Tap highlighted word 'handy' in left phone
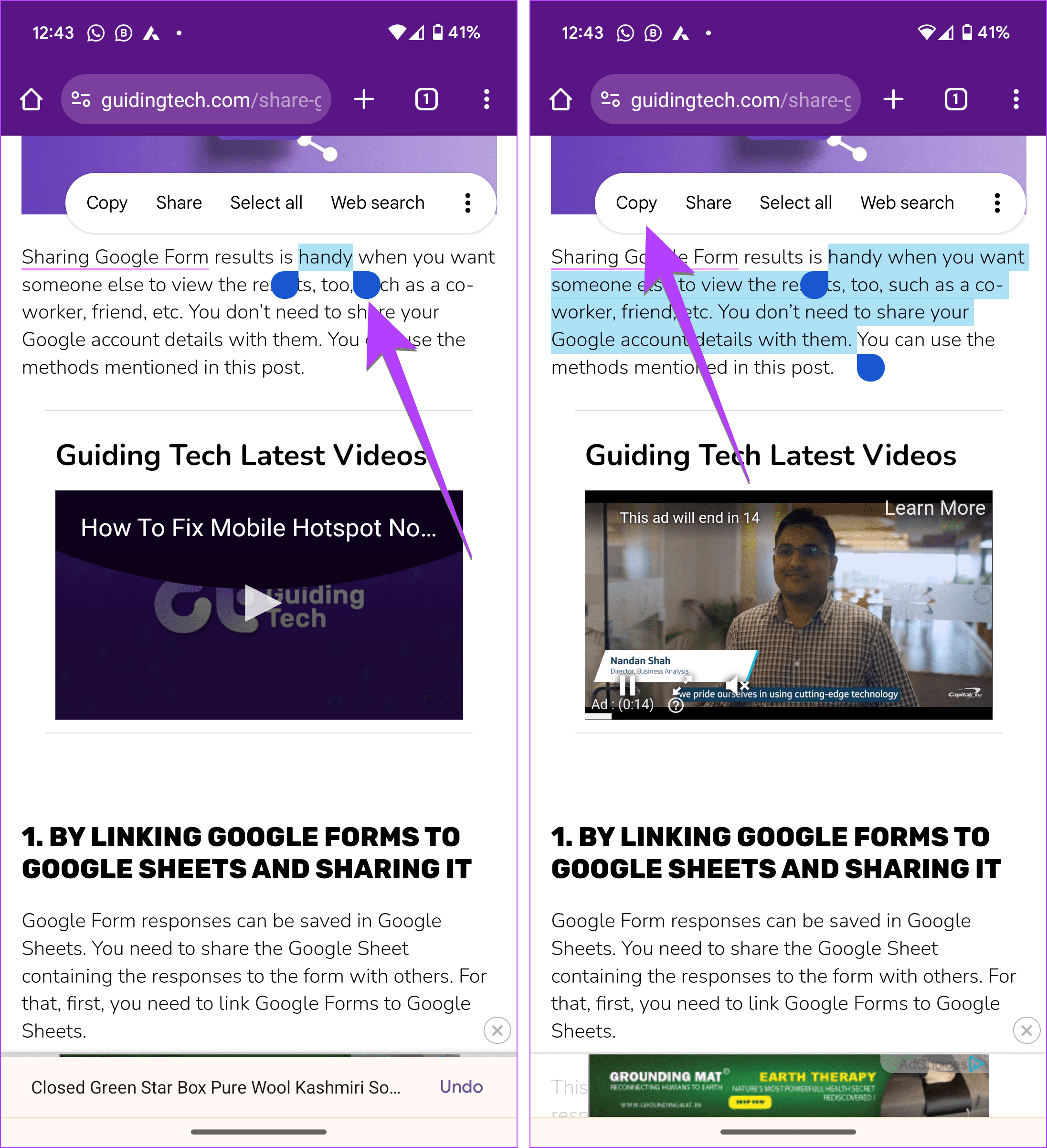Image resolution: width=1047 pixels, height=1148 pixels. (325, 257)
